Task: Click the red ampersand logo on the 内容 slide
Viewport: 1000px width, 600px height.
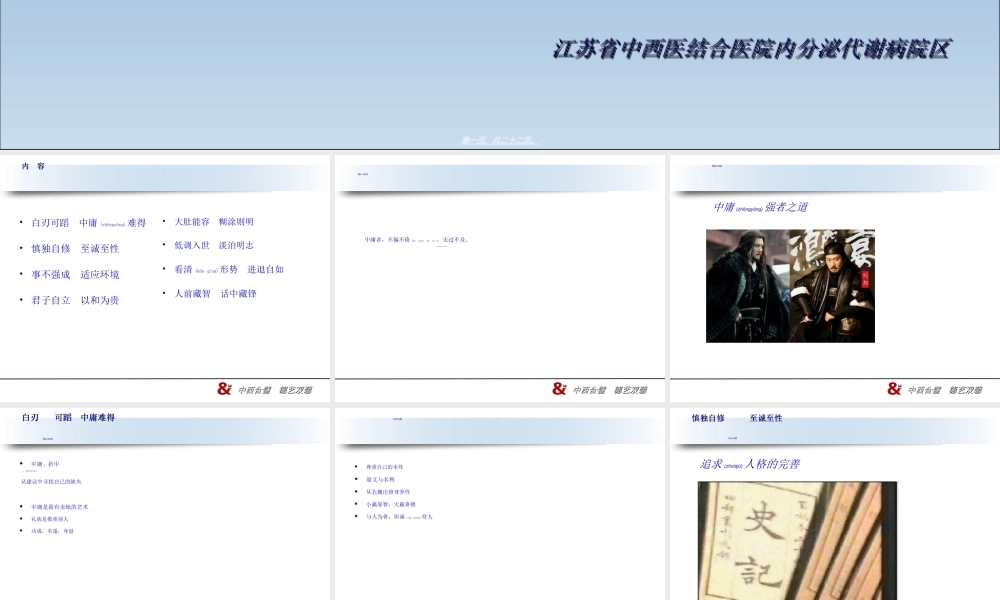Action: [225, 388]
